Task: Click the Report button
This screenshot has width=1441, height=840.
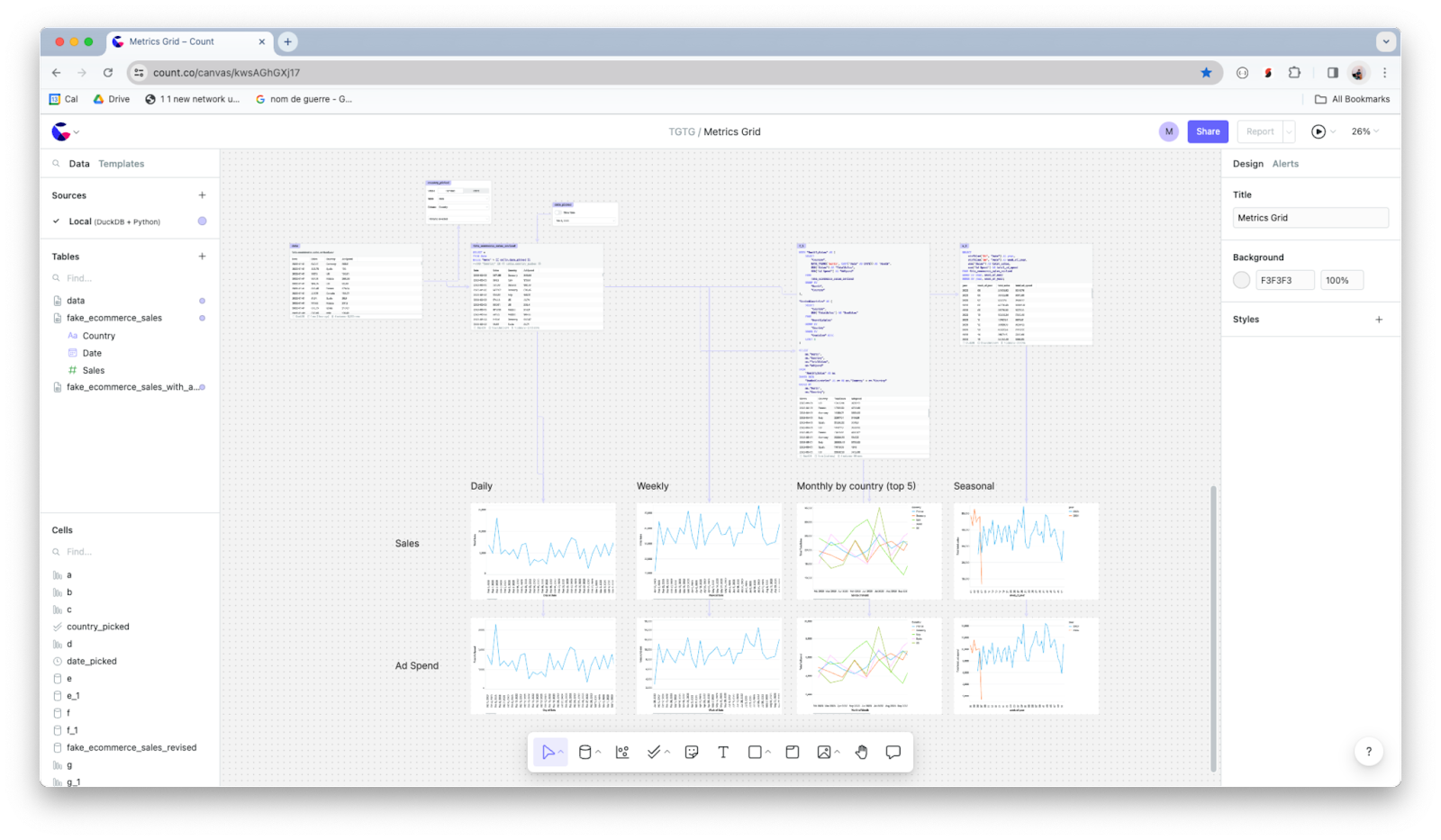Action: [1260, 131]
